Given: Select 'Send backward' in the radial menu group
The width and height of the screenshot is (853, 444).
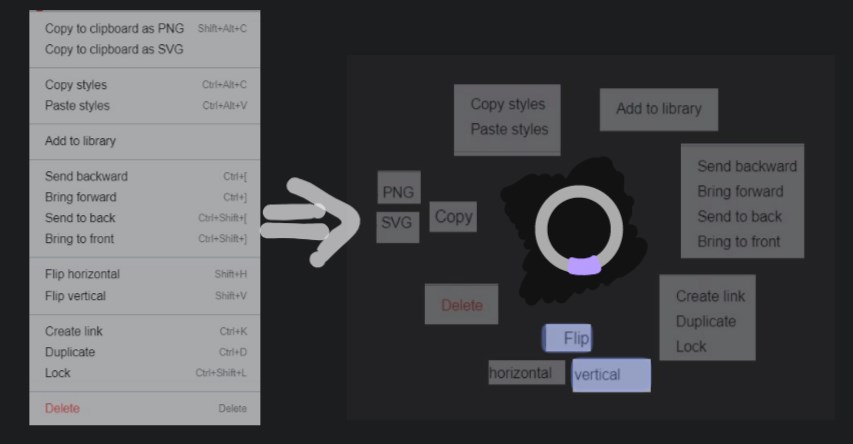Looking at the screenshot, I should (747, 166).
